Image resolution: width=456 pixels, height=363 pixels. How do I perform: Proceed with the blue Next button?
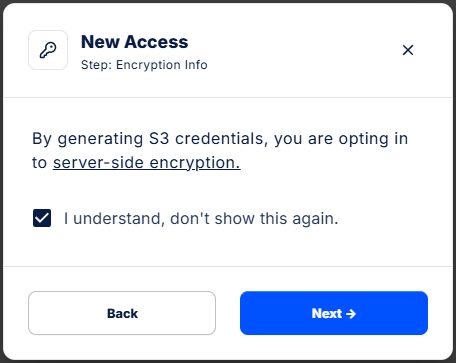point(334,313)
